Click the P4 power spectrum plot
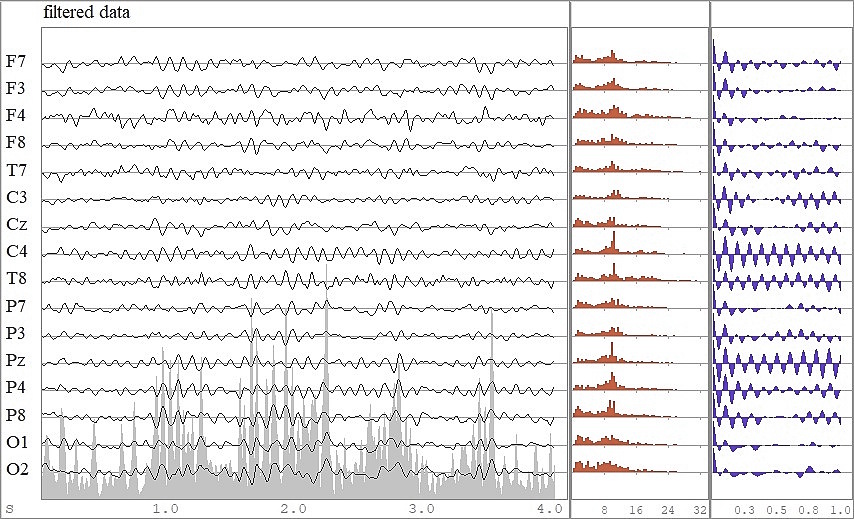Screen dimensions: 854x519 [625, 381]
